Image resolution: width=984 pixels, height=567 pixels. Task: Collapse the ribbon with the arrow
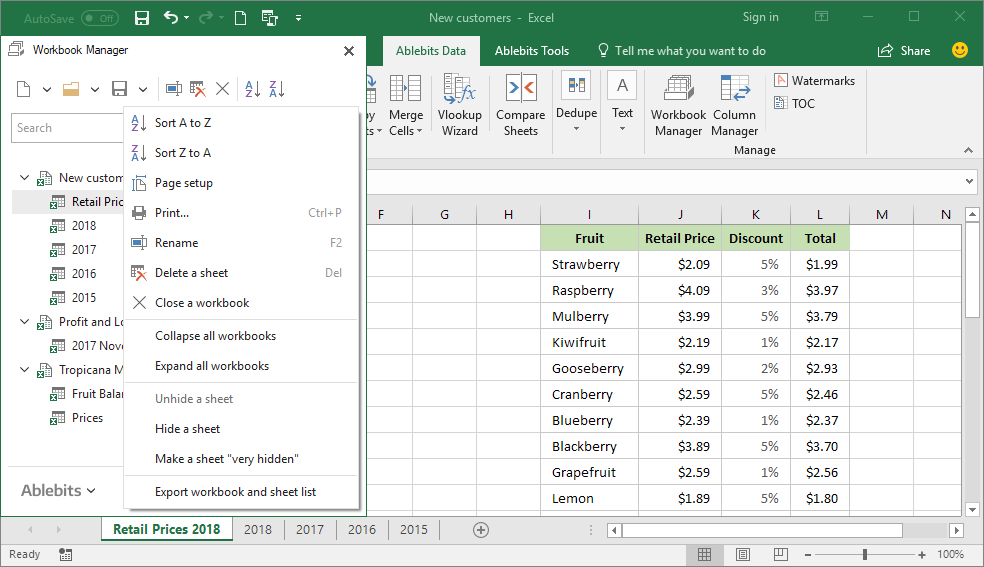[x=968, y=151]
